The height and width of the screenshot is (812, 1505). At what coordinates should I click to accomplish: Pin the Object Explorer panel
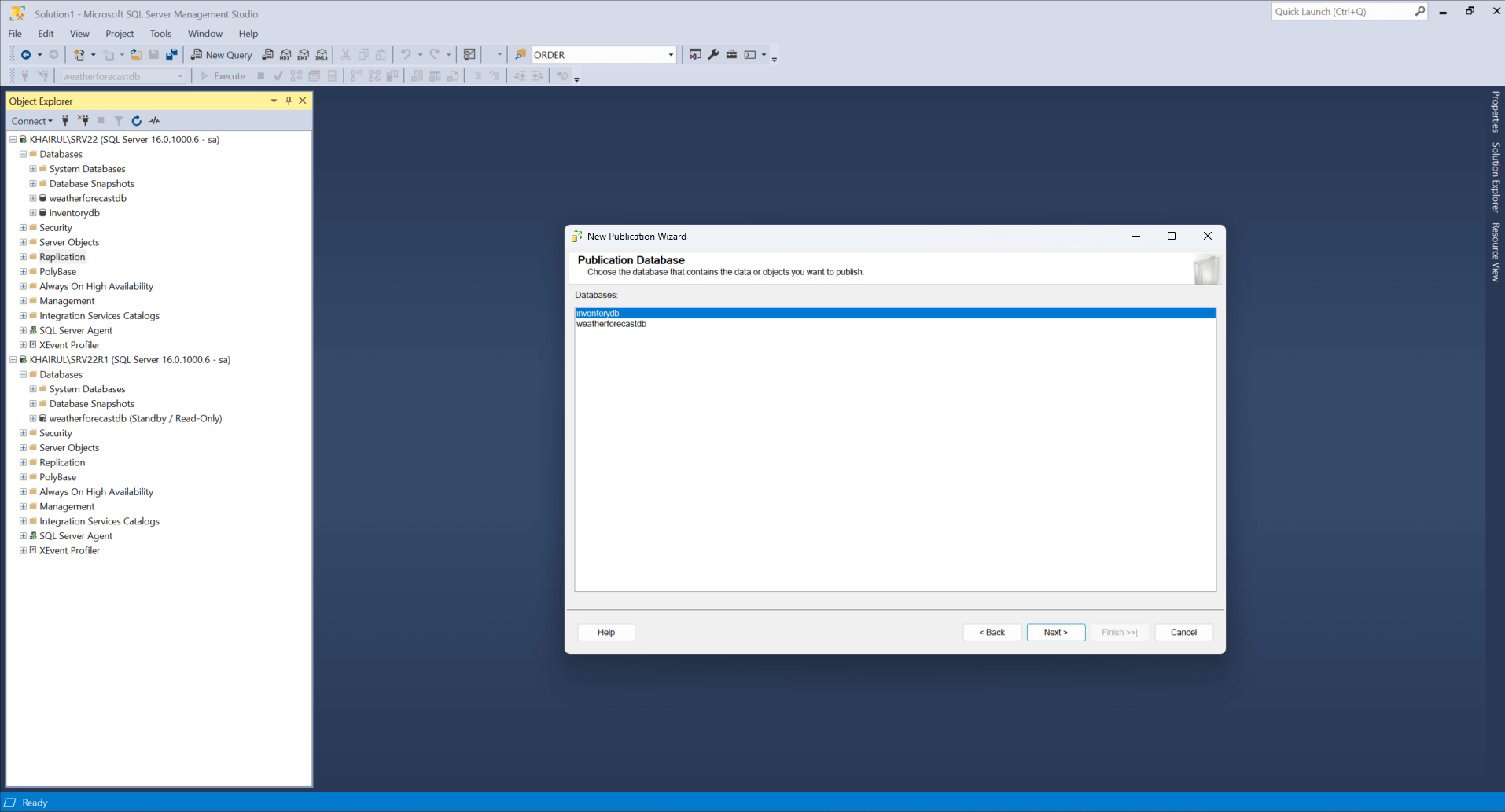click(289, 101)
